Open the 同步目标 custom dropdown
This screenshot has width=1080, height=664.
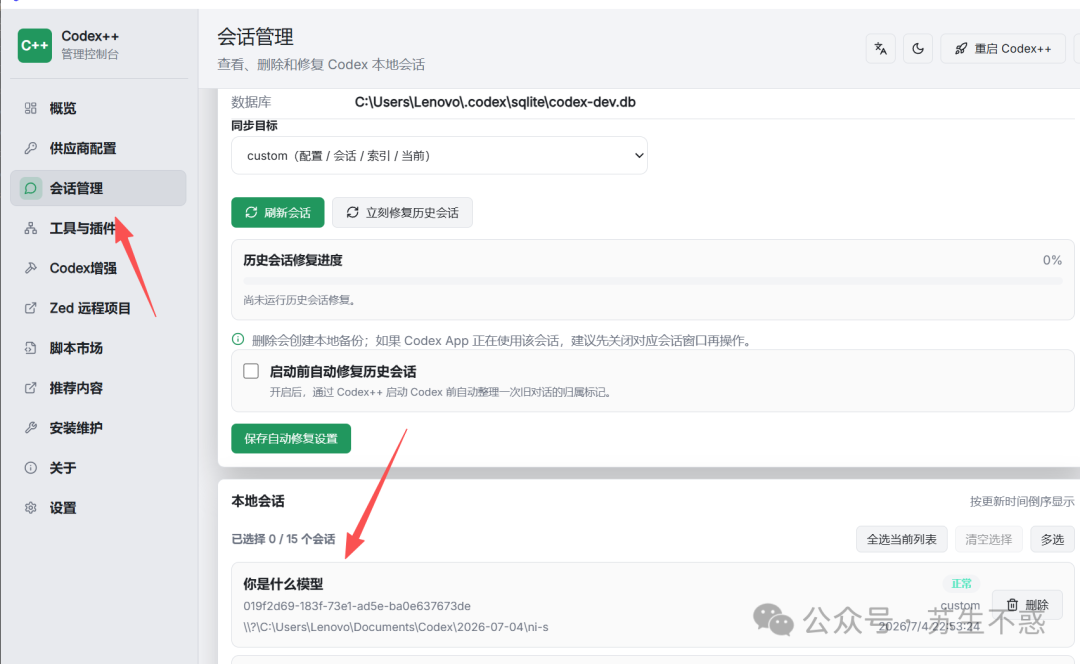(x=439, y=156)
